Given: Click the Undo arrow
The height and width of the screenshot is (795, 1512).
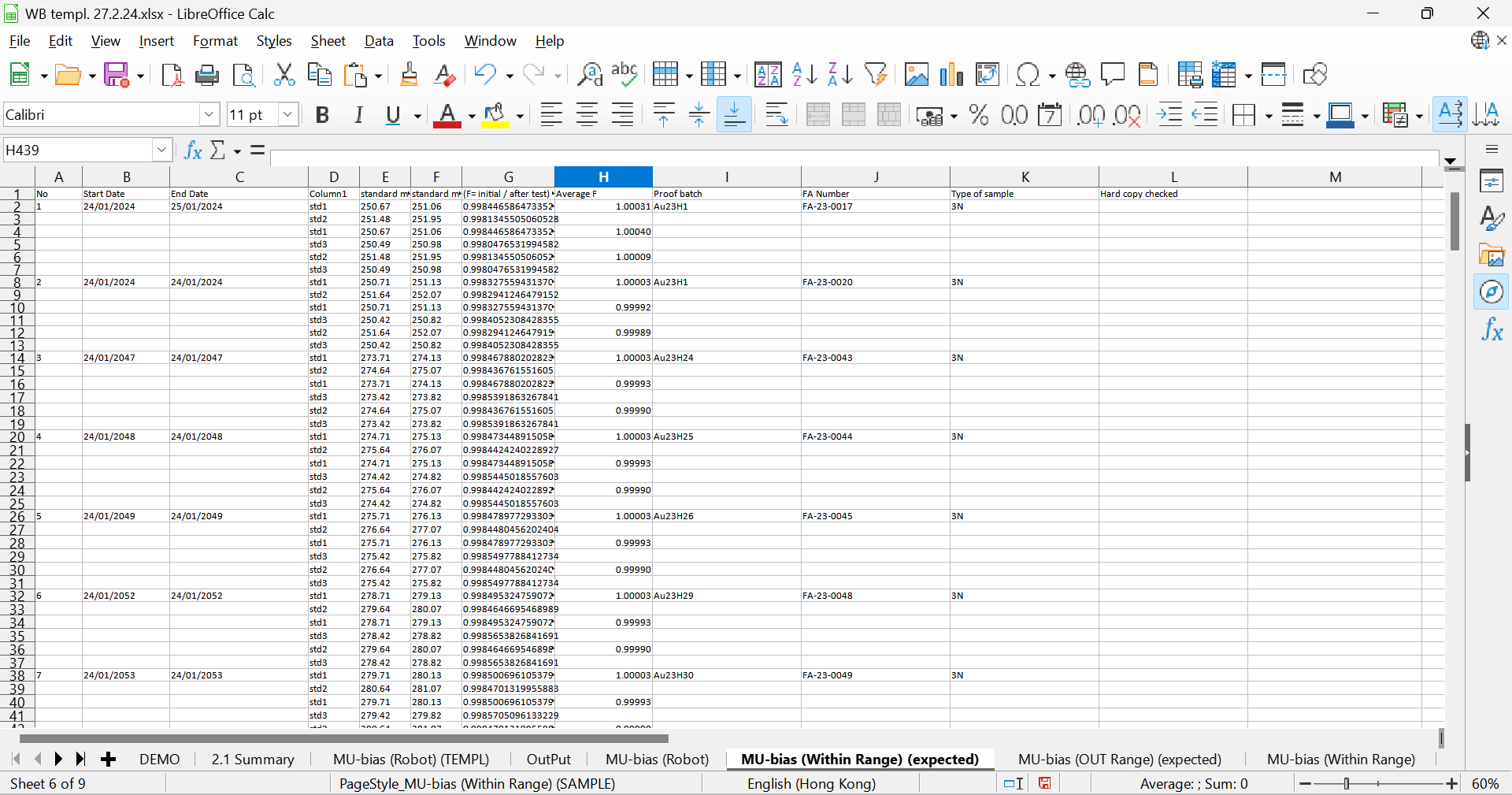Looking at the screenshot, I should click(485, 75).
